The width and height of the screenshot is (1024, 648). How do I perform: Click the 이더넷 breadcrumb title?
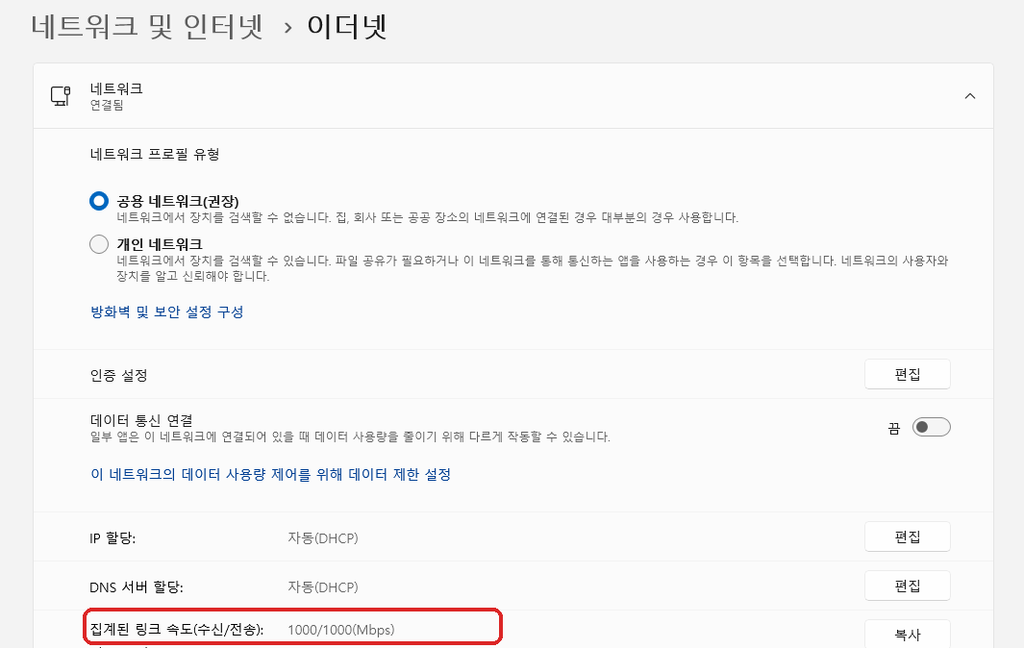(347, 27)
